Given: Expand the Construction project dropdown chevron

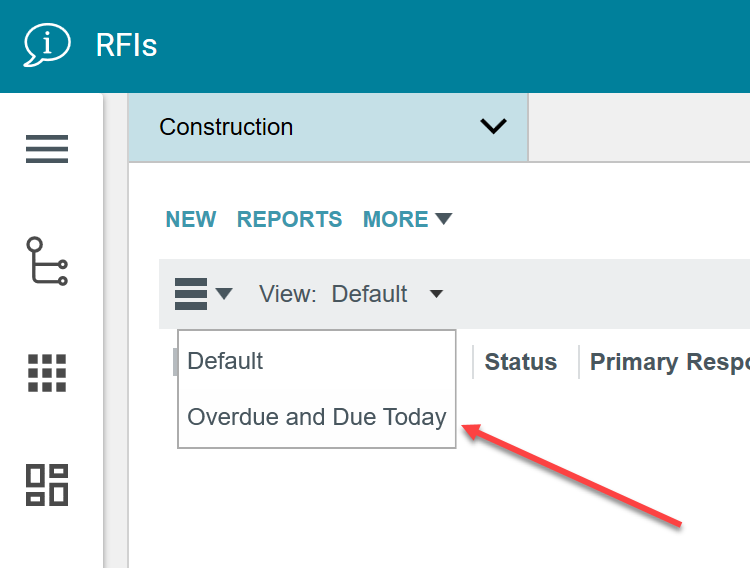Looking at the screenshot, I should pyautogui.click(x=493, y=127).
